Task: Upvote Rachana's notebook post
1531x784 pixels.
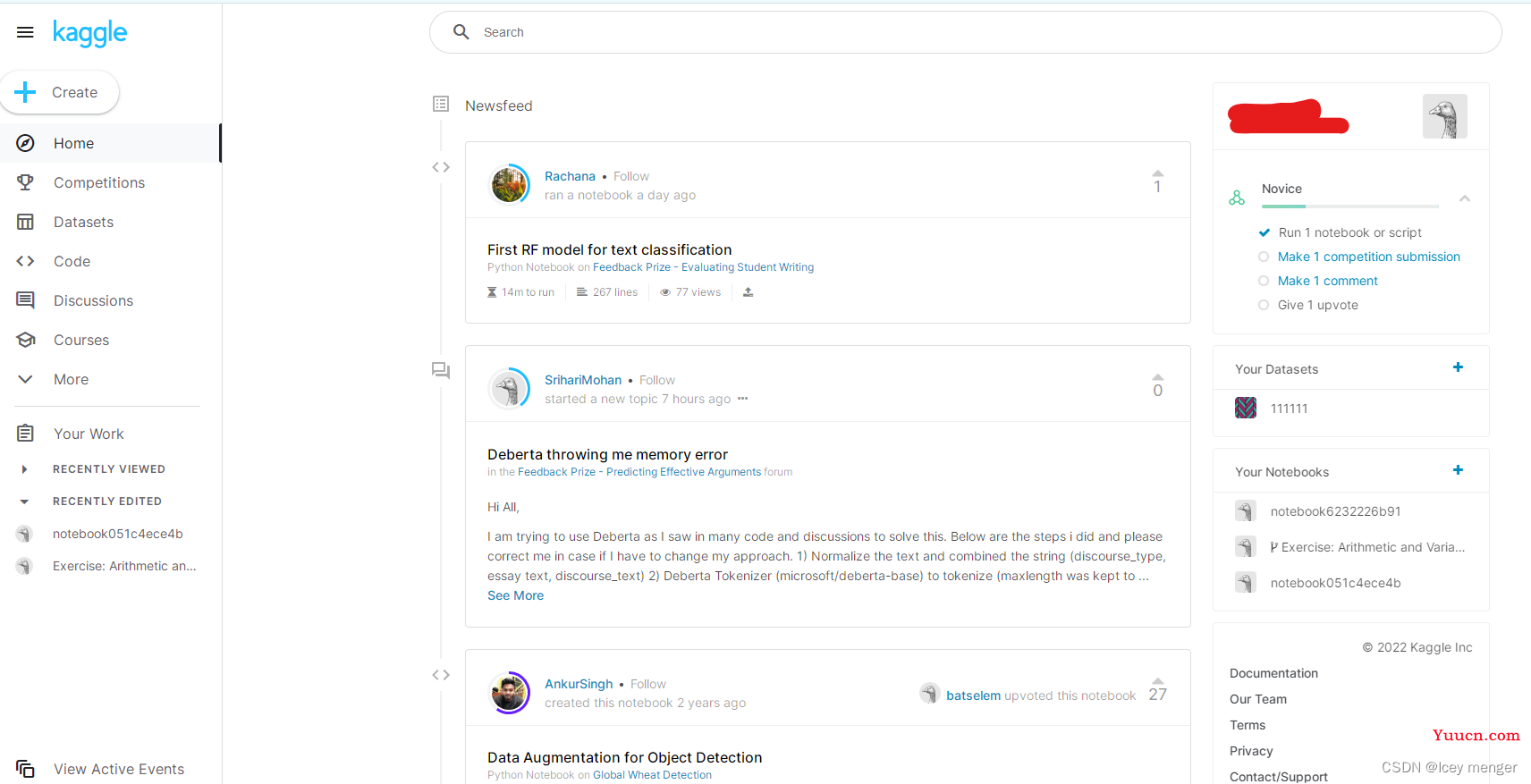Action: point(1157,173)
